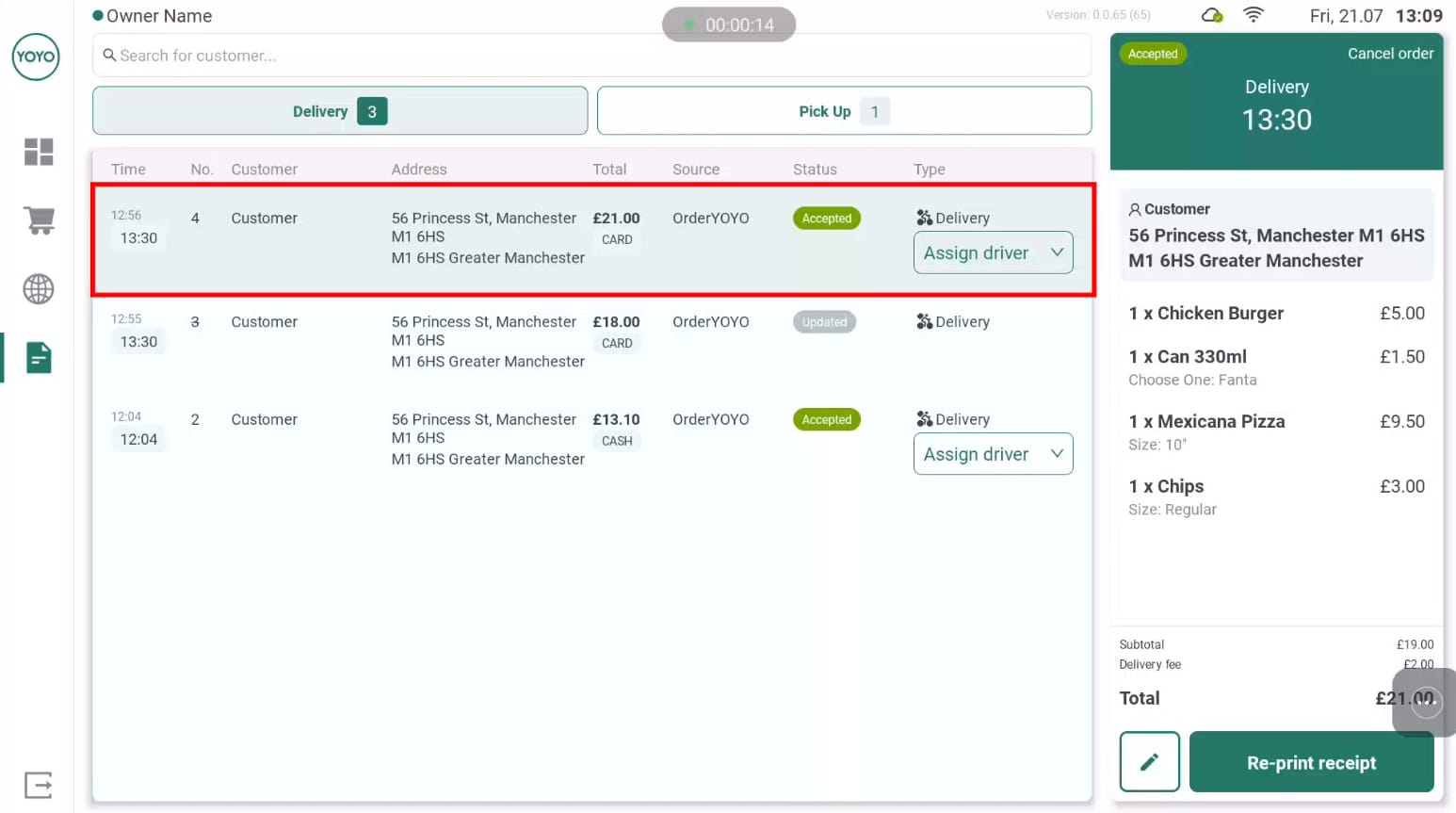Image resolution: width=1456 pixels, height=813 pixels.
Task: Click the YOYO logo
Action: (35, 57)
